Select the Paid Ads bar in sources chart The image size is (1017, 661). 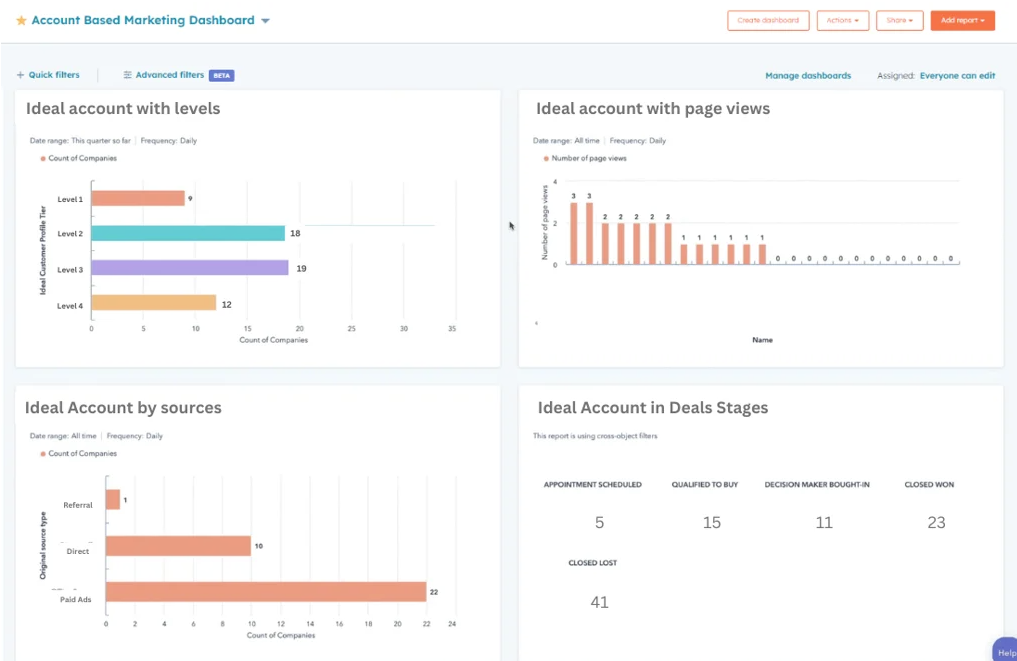(266, 592)
